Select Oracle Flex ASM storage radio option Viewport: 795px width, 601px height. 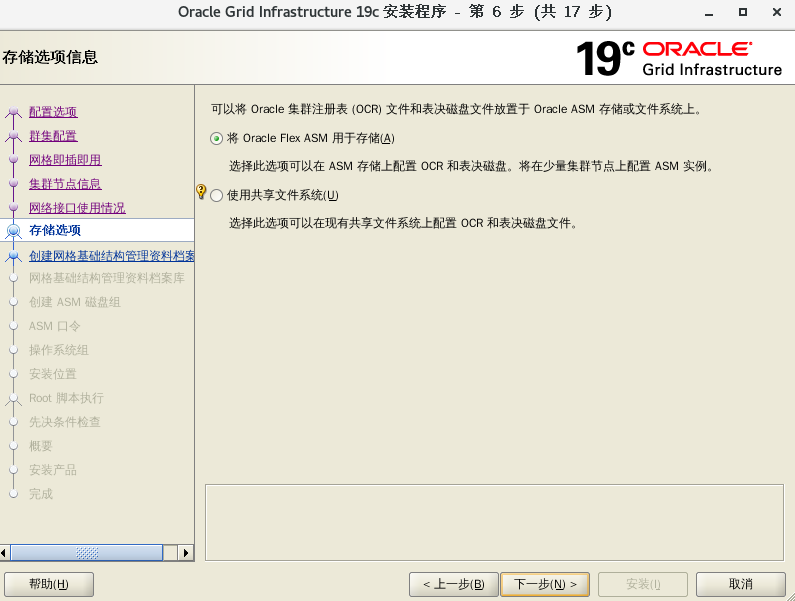216,138
